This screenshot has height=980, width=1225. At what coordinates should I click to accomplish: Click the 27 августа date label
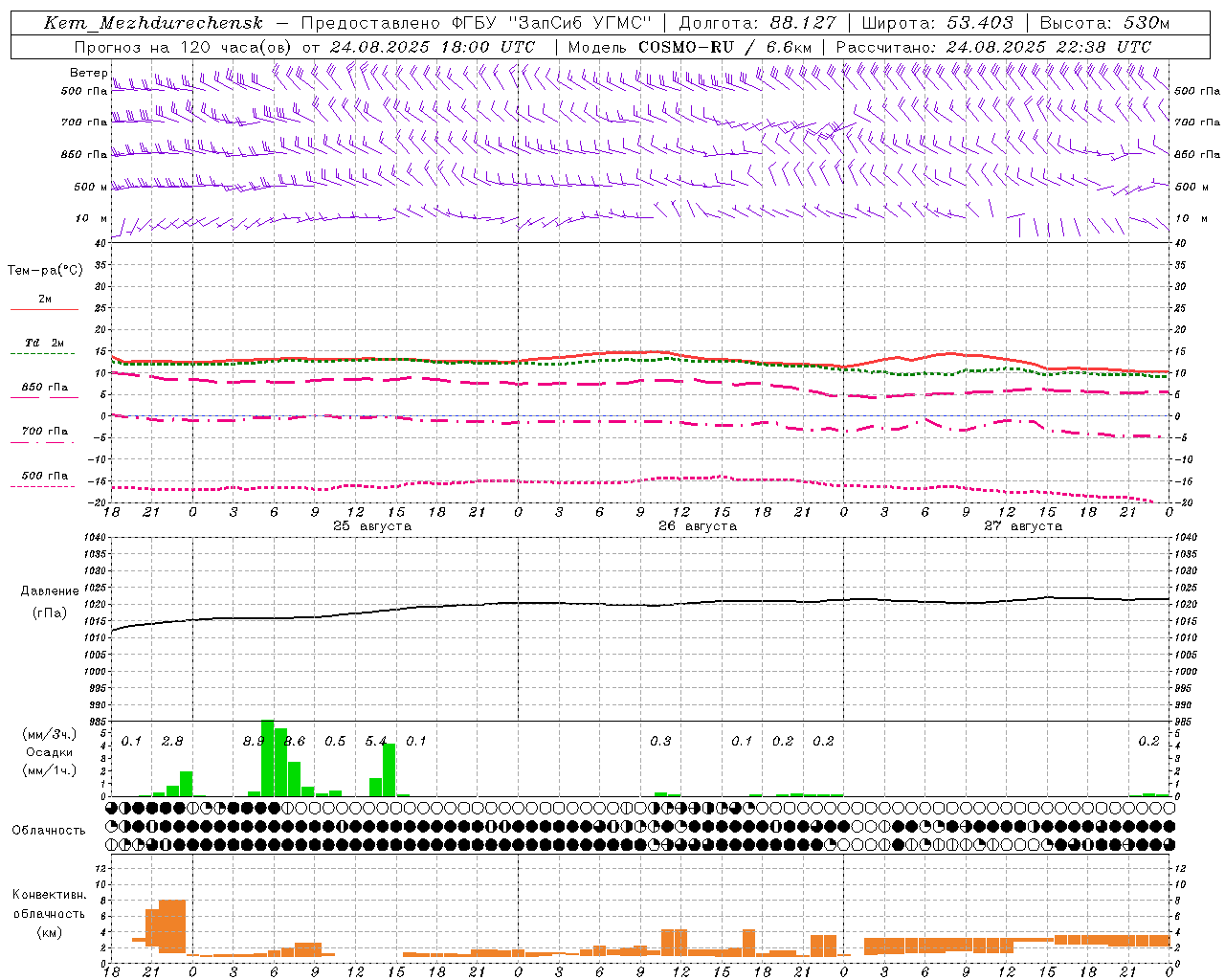tap(1023, 526)
